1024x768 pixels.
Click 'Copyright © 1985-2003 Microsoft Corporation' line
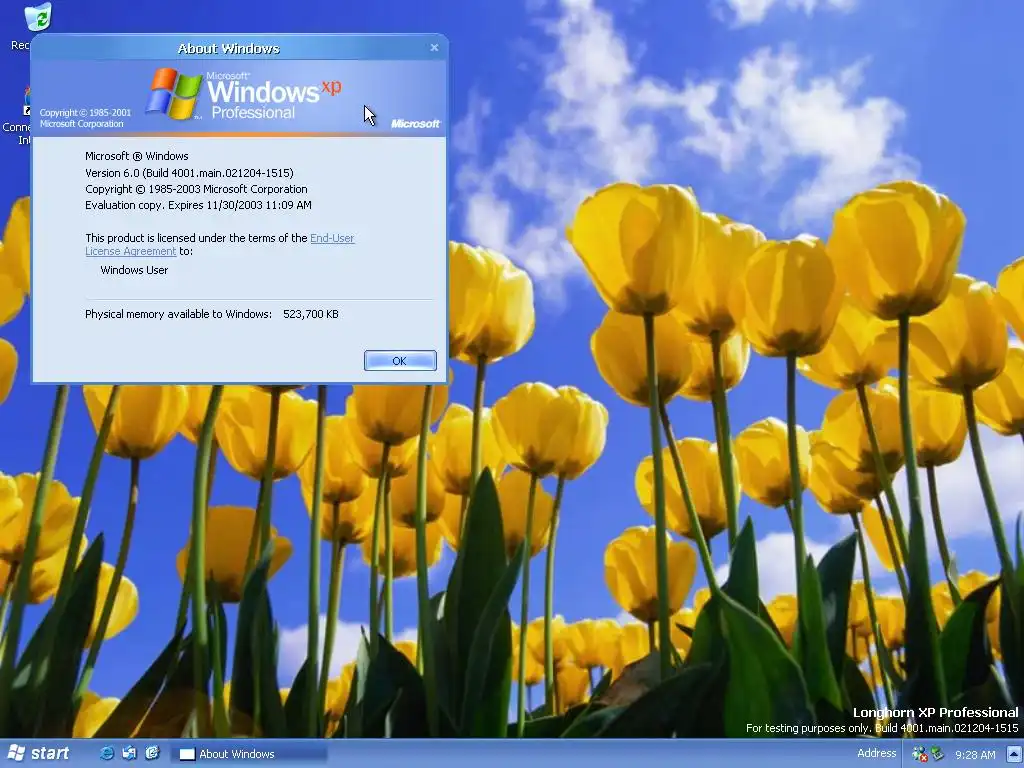coord(196,189)
